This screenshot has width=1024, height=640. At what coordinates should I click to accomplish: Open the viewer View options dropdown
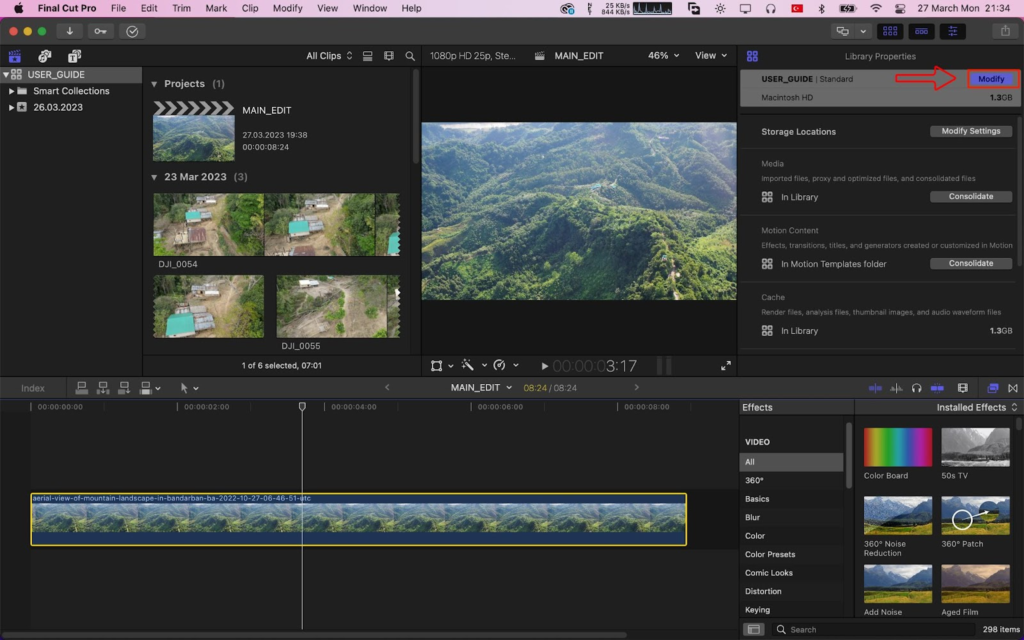[x=711, y=56]
